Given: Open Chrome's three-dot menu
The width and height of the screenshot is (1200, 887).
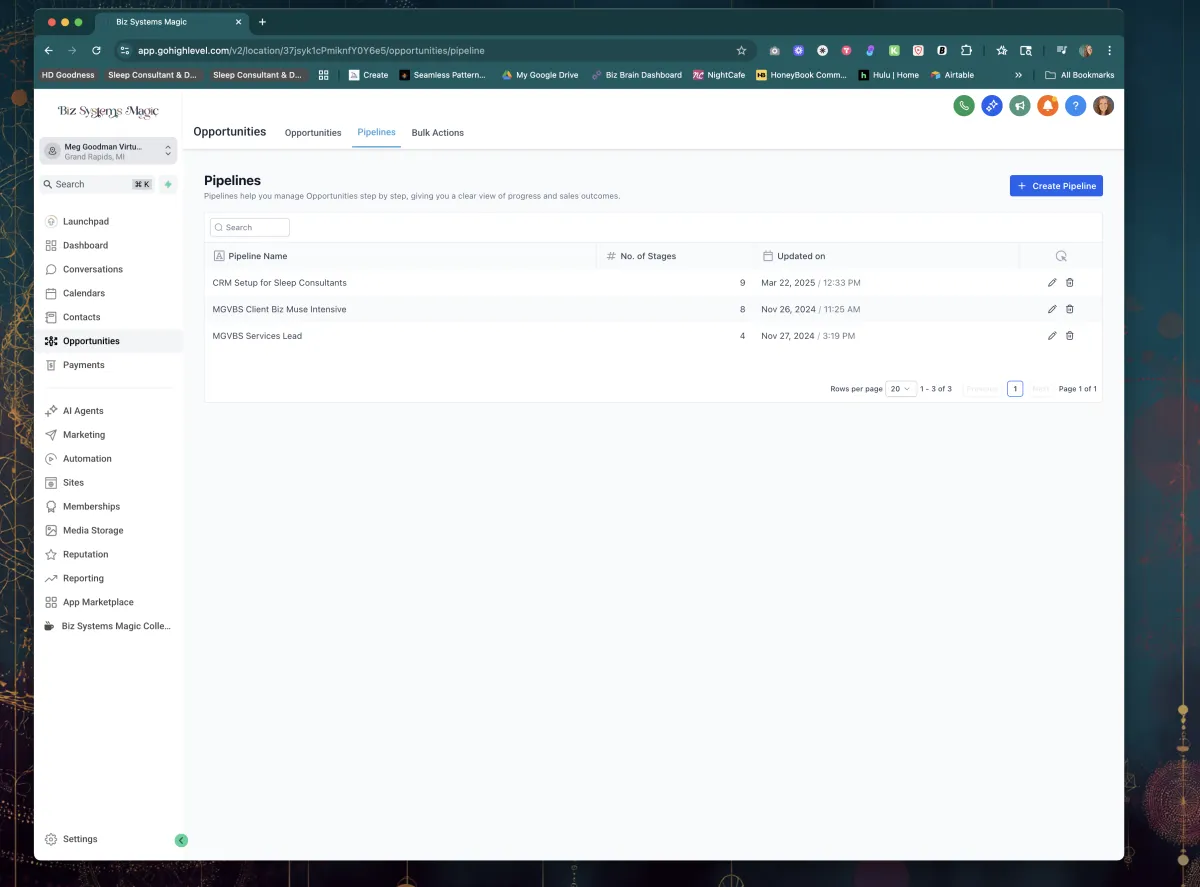Looking at the screenshot, I should click(1109, 50).
